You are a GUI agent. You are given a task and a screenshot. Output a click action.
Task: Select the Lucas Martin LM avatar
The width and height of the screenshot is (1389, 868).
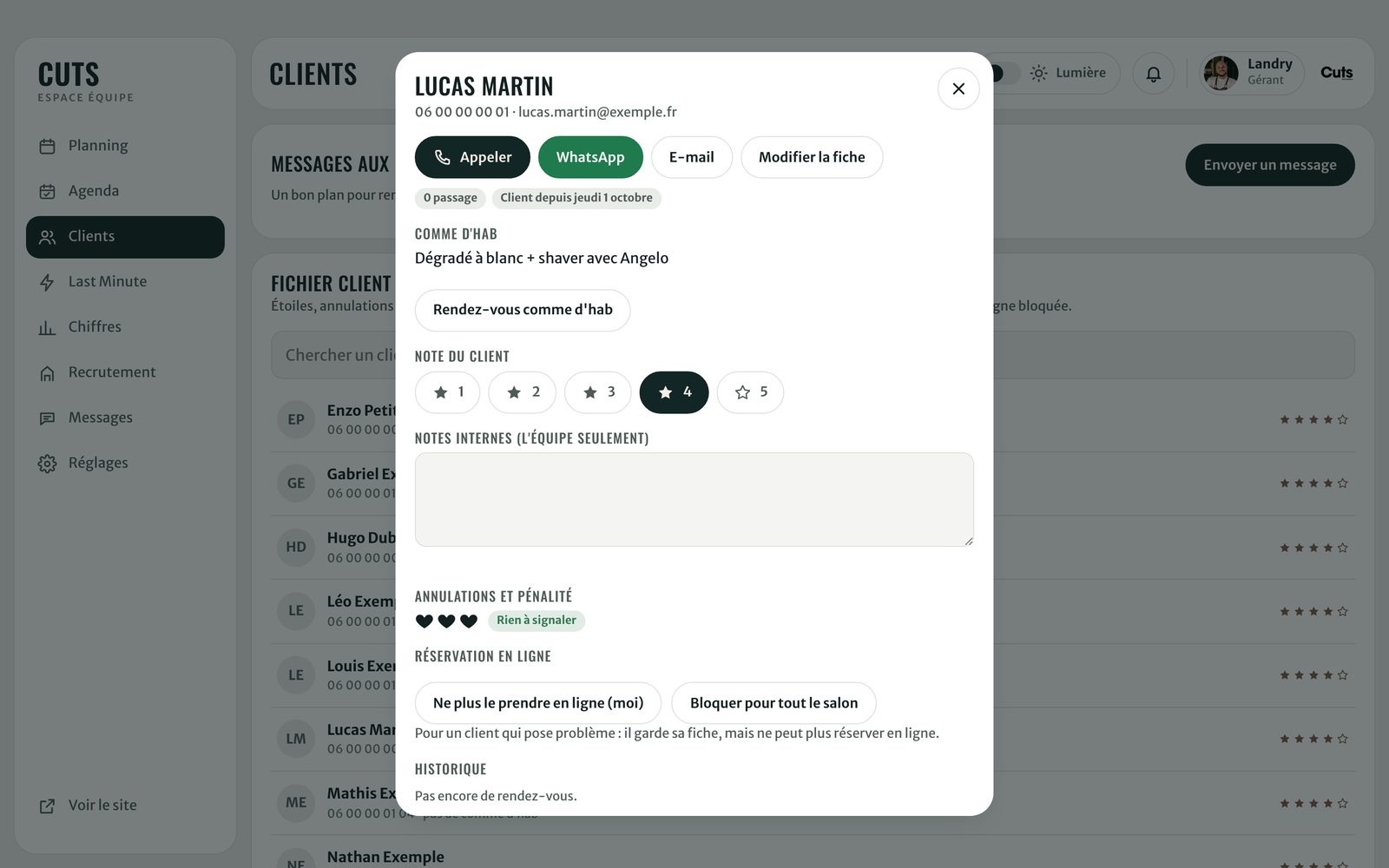pos(296,739)
